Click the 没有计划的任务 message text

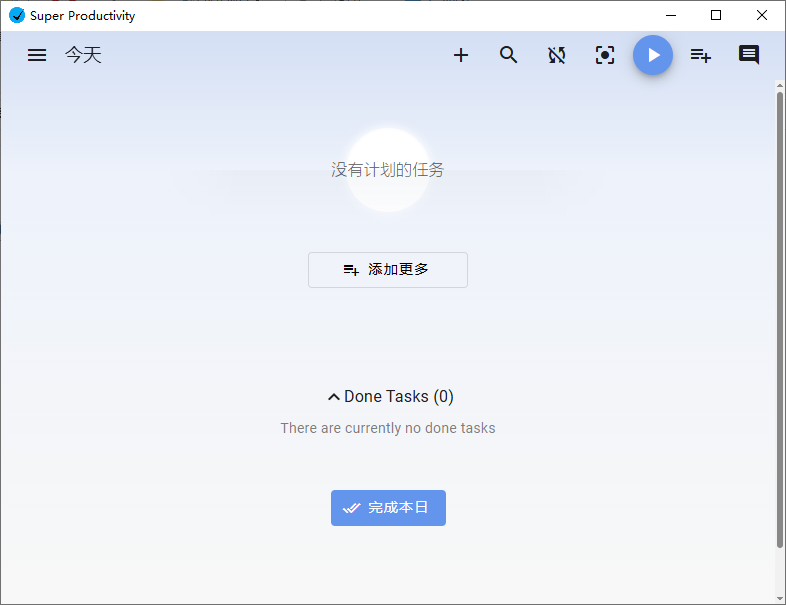coord(388,170)
